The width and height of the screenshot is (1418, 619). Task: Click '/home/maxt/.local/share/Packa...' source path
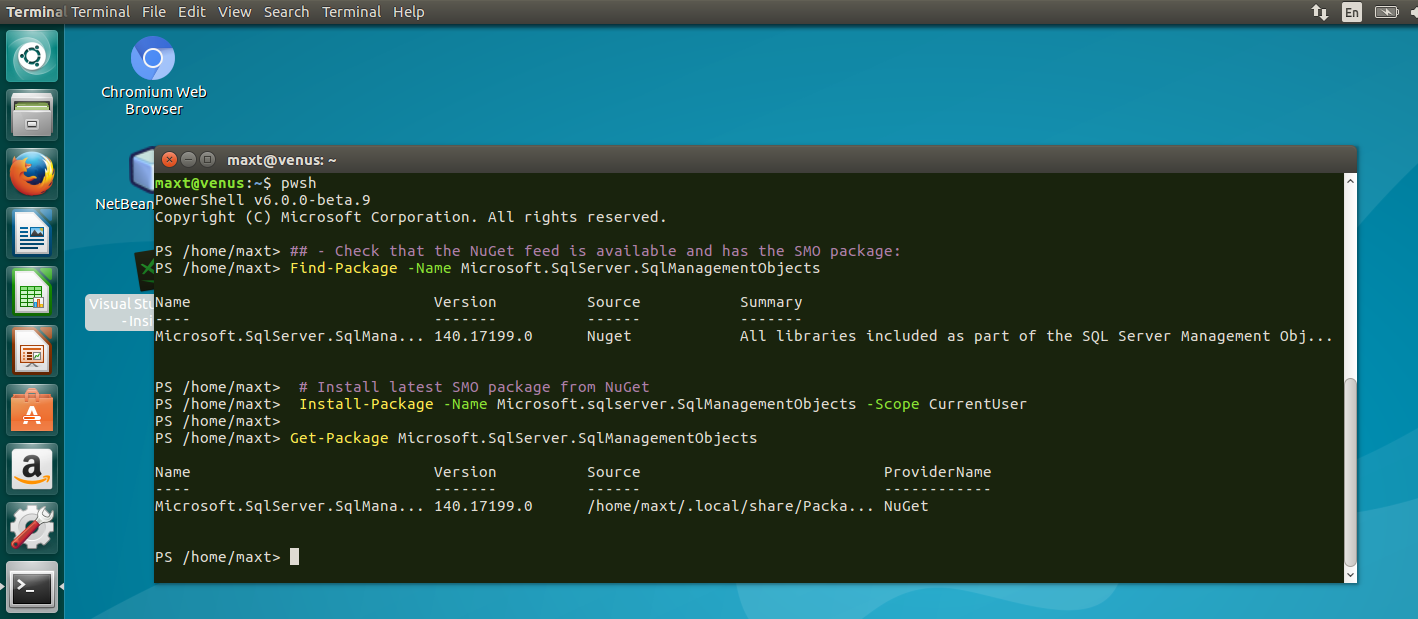tap(731, 506)
